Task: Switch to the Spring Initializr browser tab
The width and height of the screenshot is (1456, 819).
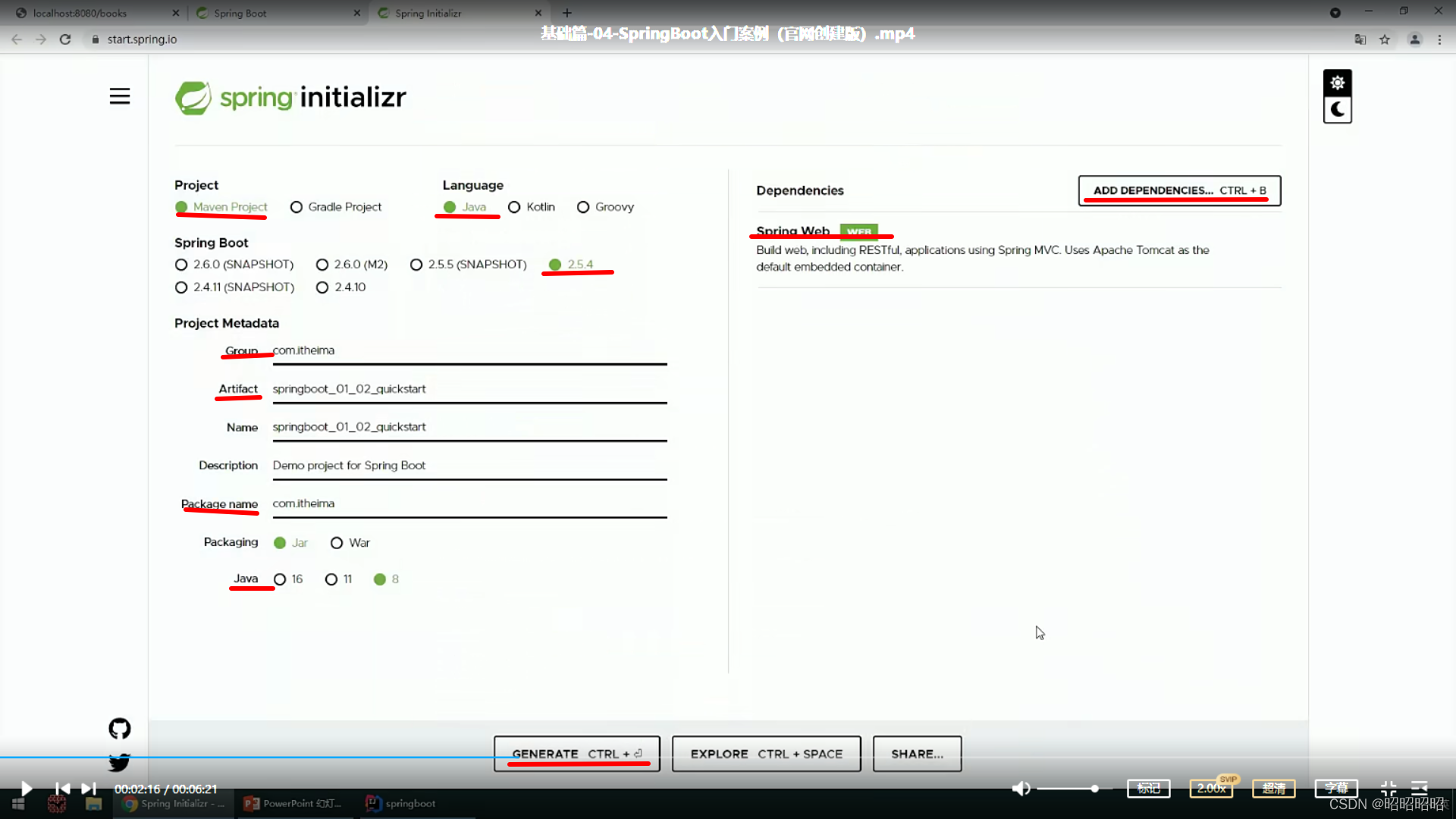Action: [x=459, y=13]
